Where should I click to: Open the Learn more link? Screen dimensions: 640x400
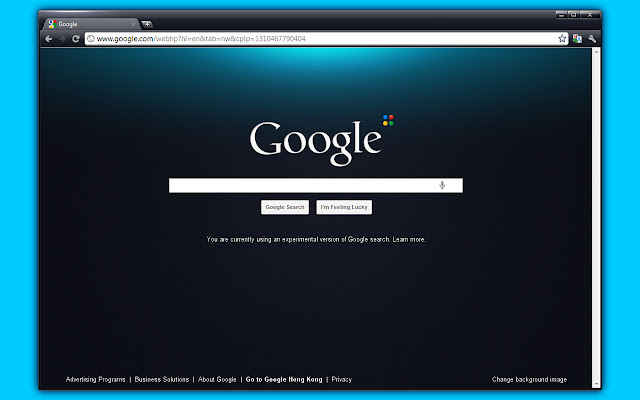pyautogui.click(x=409, y=240)
